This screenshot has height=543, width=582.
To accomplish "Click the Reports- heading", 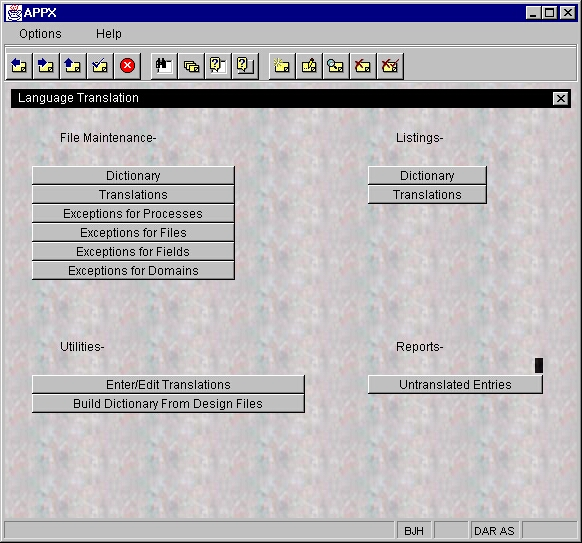I will pyautogui.click(x=419, y=347).
